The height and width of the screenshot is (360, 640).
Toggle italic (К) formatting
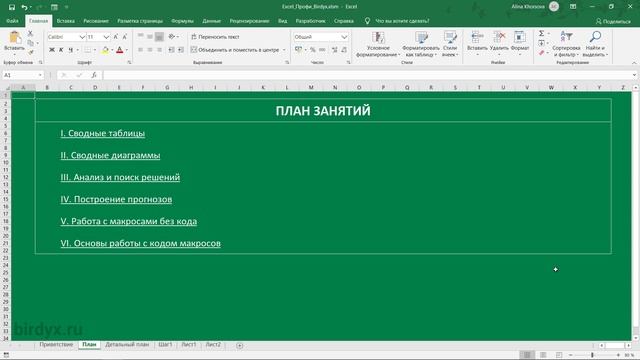click(61, 50)
